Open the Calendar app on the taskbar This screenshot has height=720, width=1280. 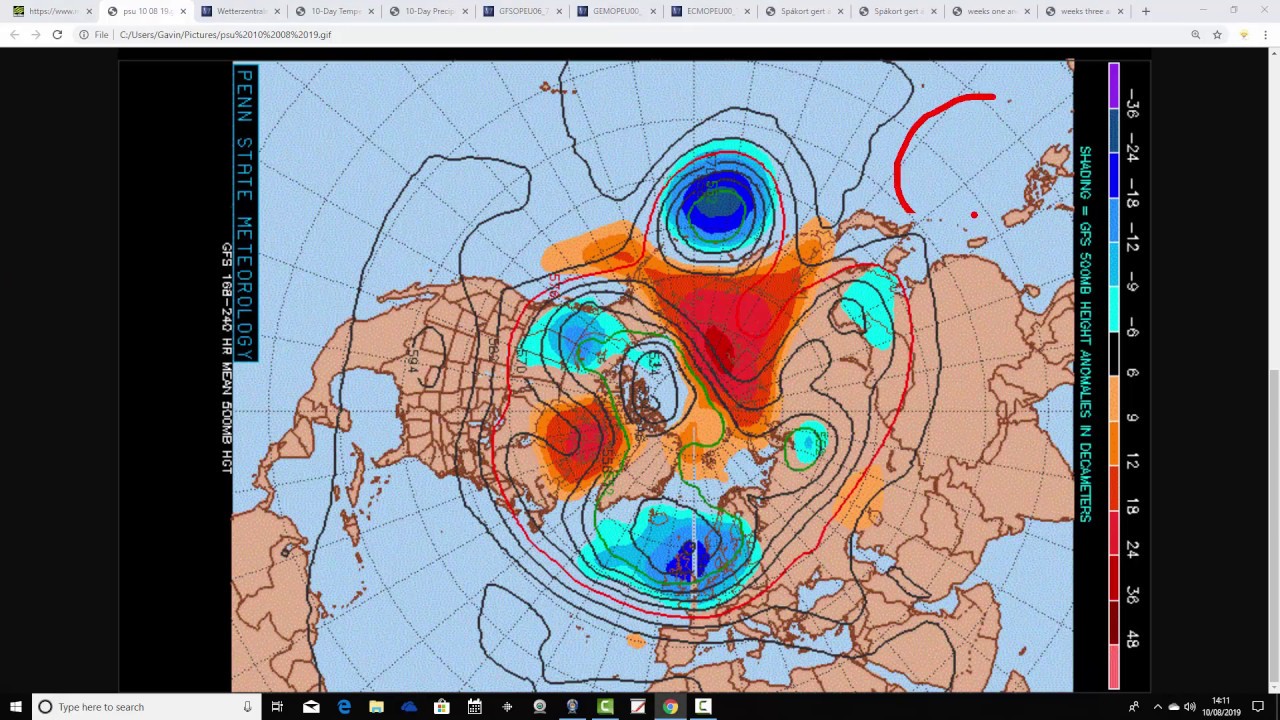(x=474, y=707)
